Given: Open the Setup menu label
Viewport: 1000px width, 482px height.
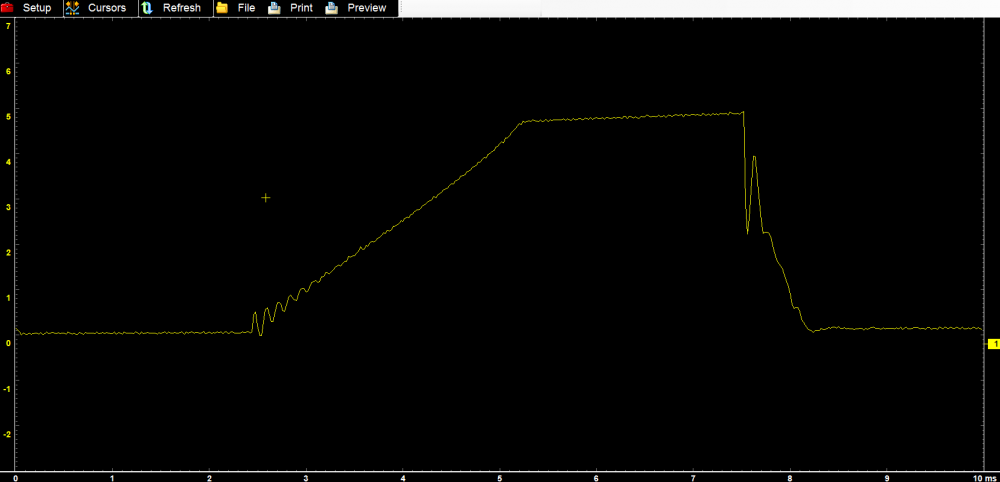Looking at the screenshot, I should (37, 8).
